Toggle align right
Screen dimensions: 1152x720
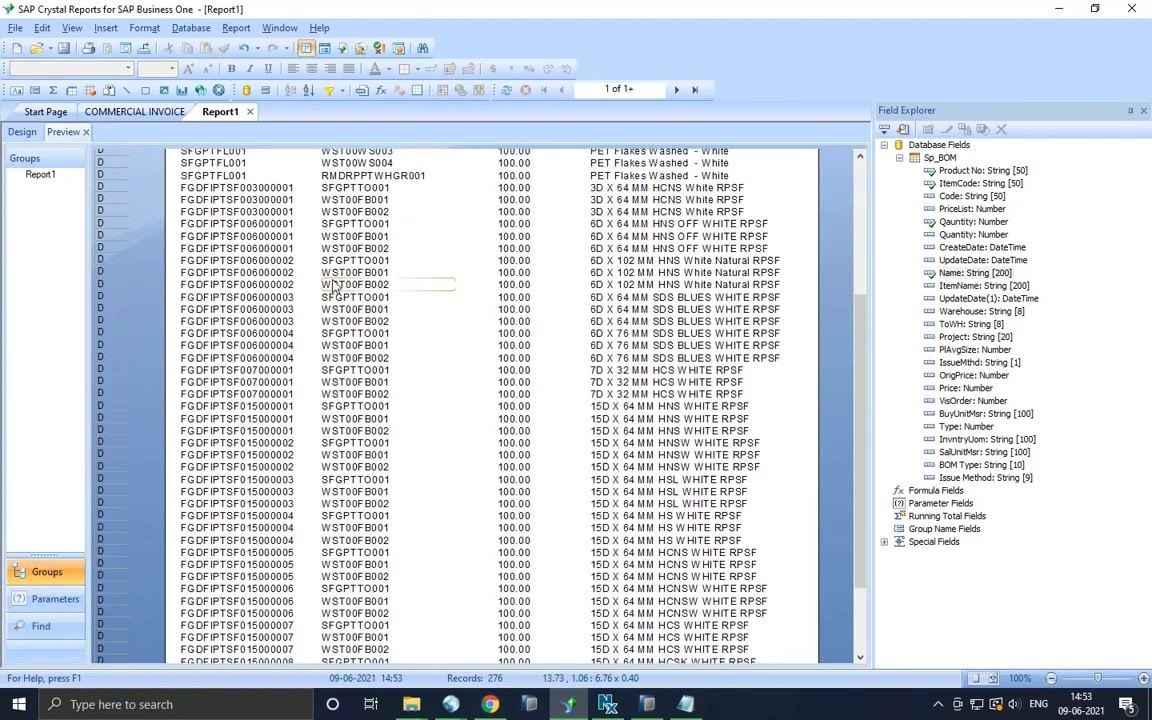pos(330,69)
